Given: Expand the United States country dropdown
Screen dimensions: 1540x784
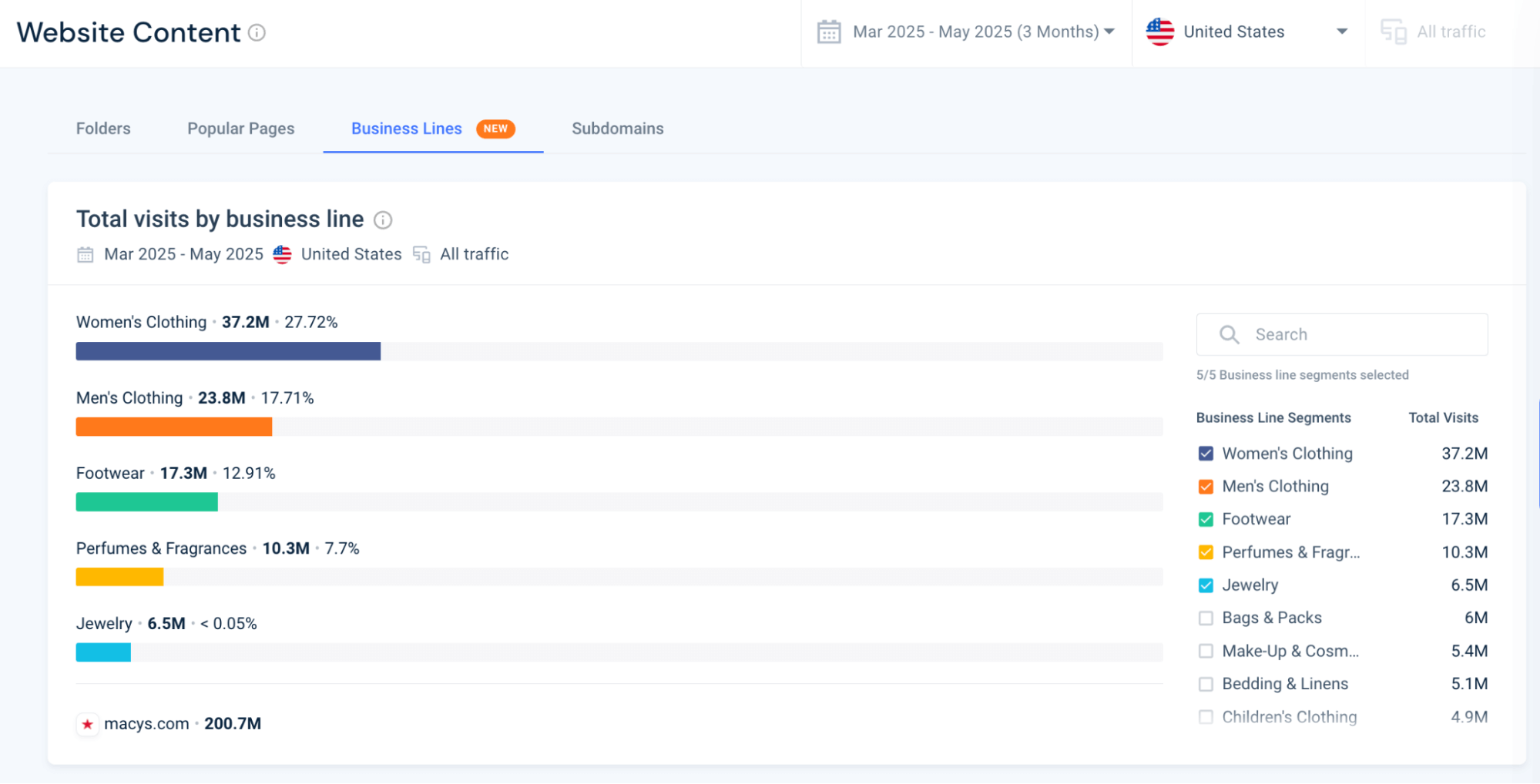Looking at the screenshot, I should [1341, 32].
